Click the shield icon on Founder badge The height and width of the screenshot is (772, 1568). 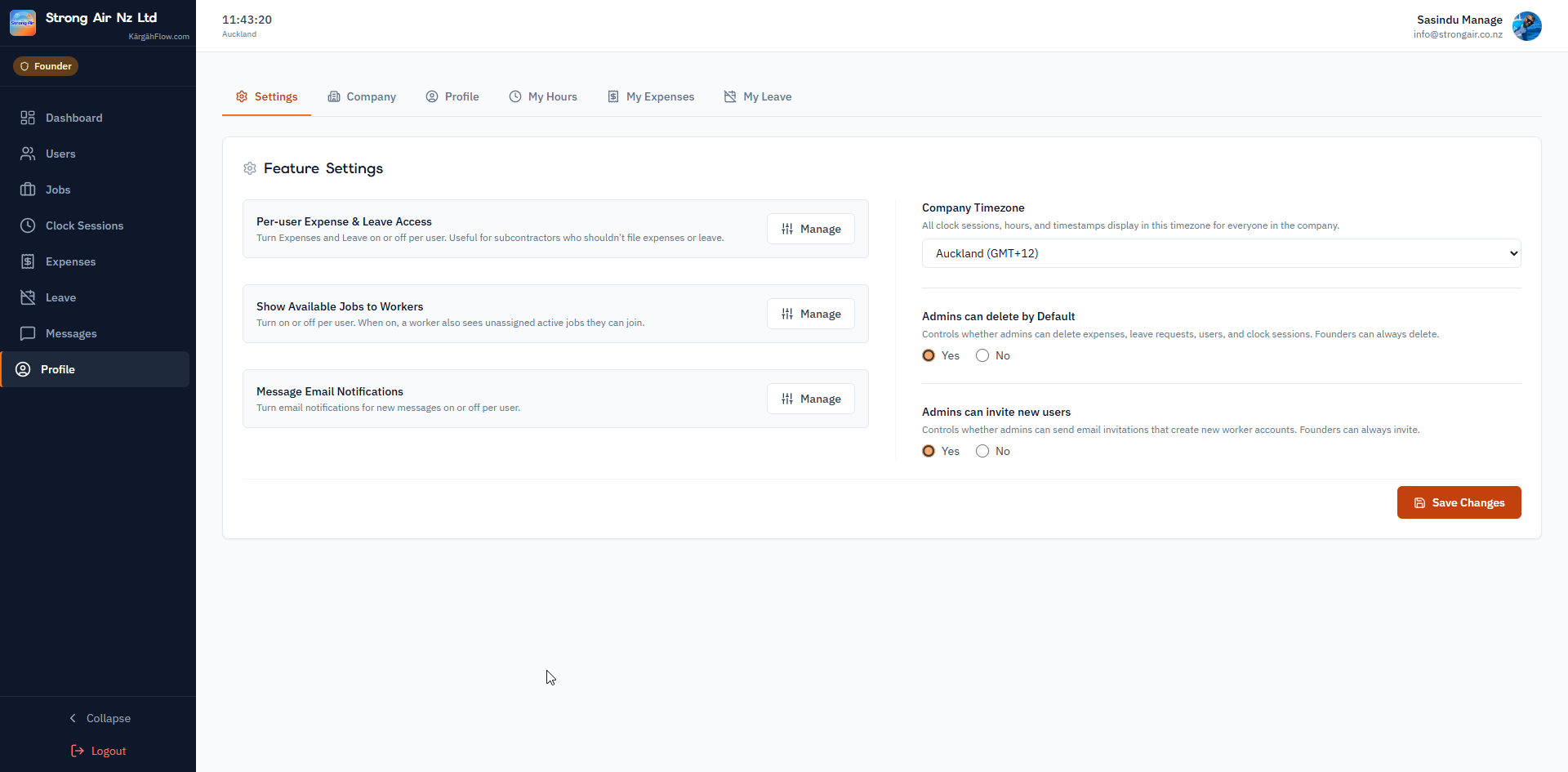tap(24, 66)
